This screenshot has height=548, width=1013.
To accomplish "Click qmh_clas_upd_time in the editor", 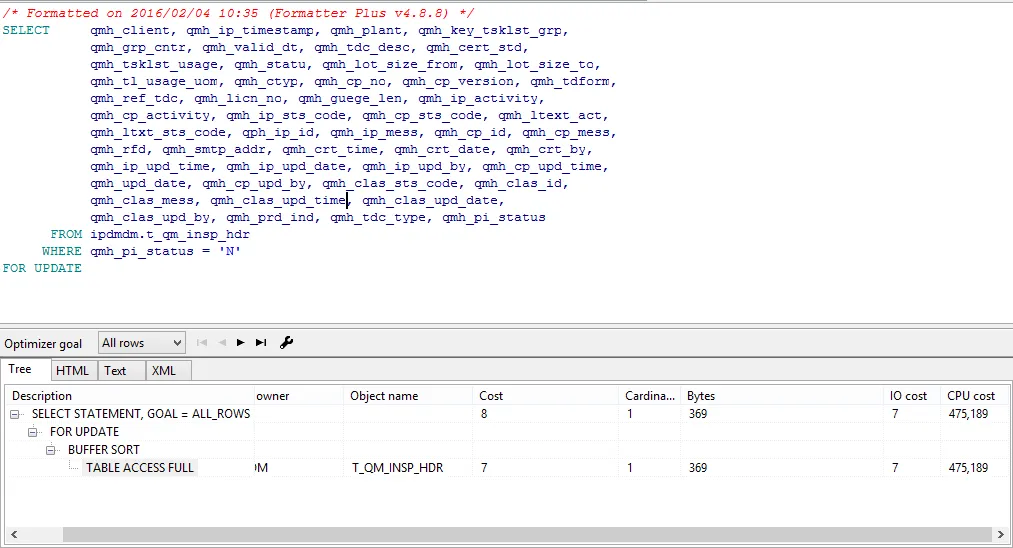I will point(278,200).
